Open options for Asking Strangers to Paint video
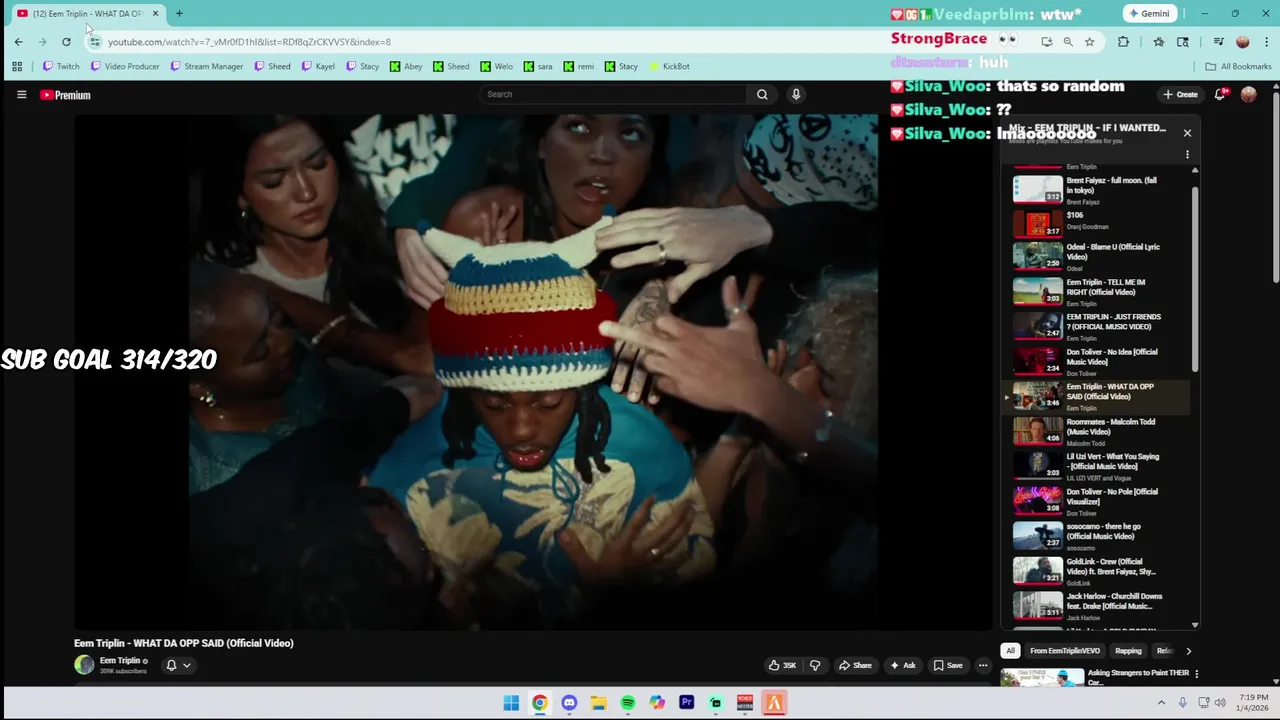 [x=1196, y=674]
